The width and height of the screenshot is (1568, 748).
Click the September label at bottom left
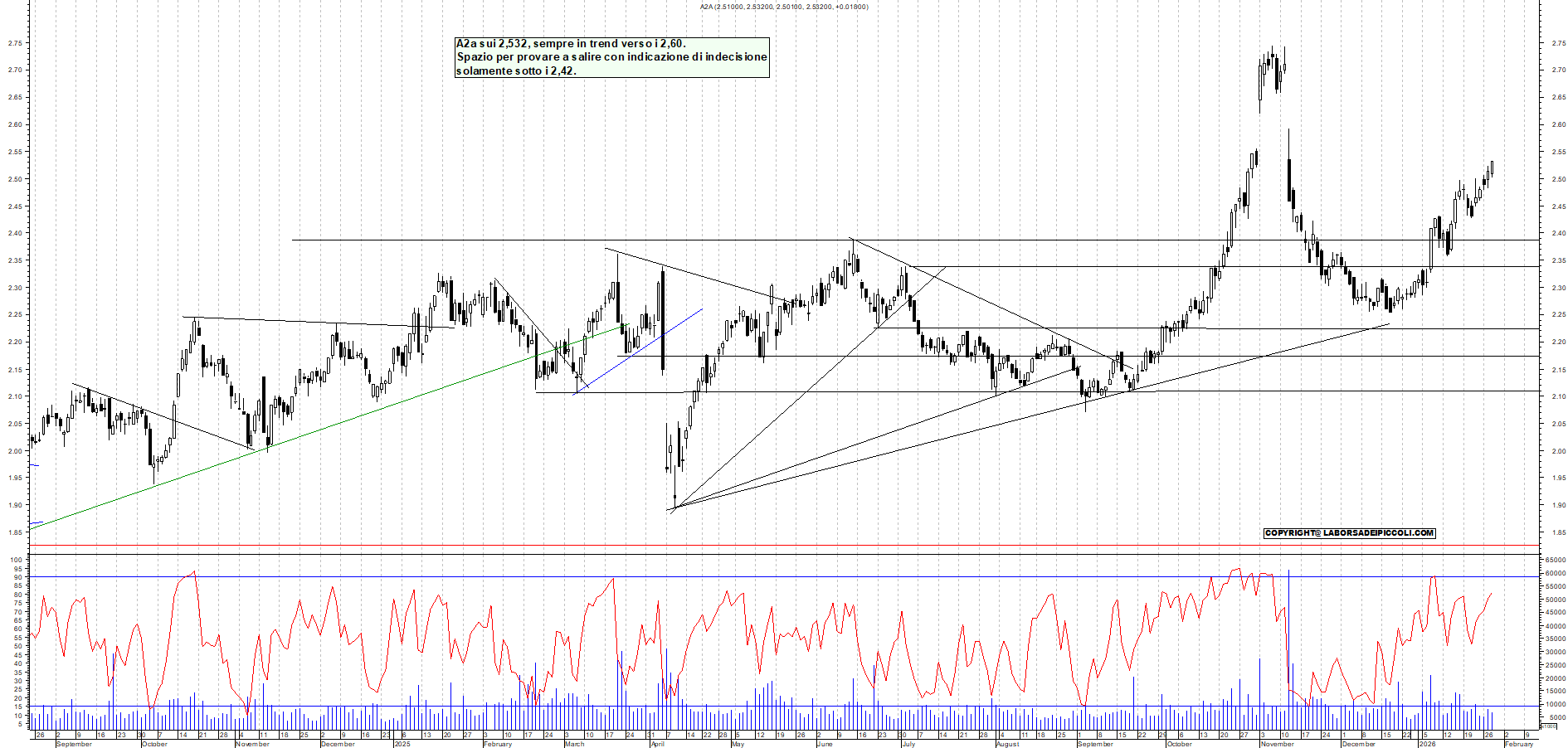(74, 744)
